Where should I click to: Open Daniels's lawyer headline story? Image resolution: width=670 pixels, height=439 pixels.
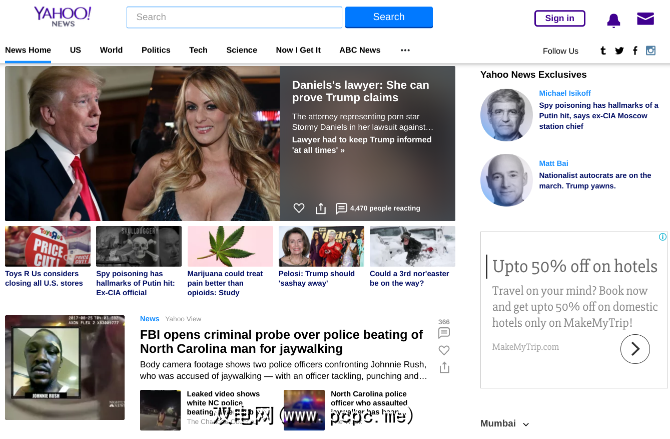[x=361, y=91]
